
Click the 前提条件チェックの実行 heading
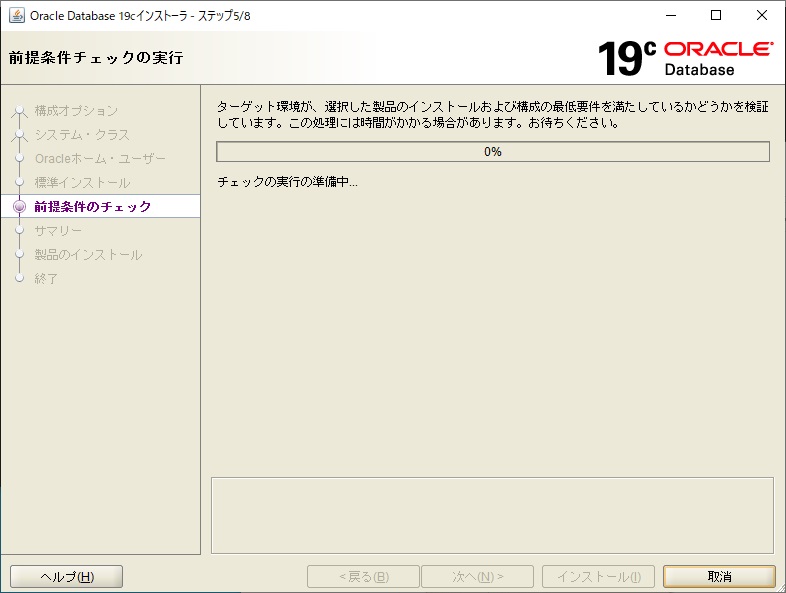96,58
